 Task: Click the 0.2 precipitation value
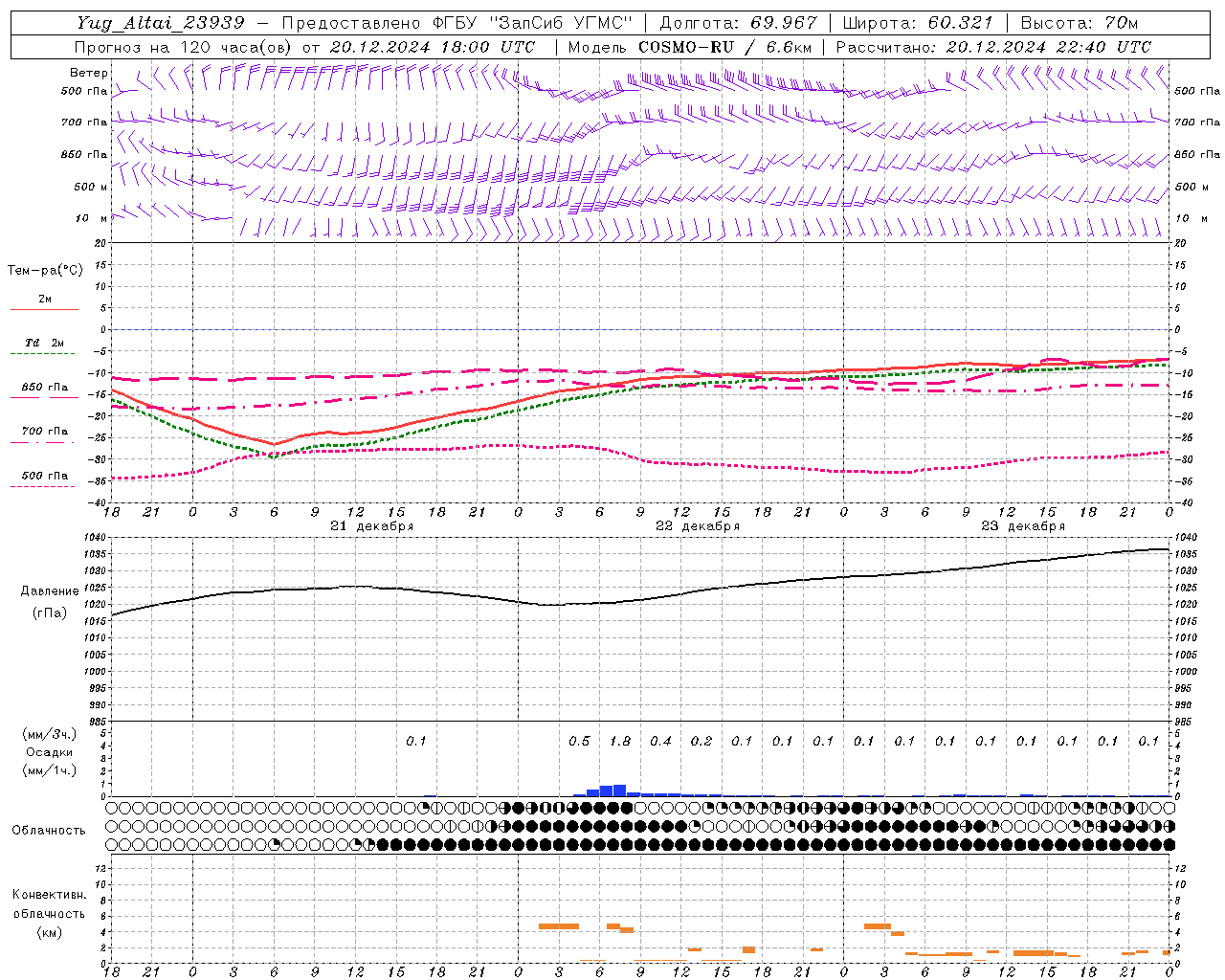pyautogui.click(x=702, y=742)
